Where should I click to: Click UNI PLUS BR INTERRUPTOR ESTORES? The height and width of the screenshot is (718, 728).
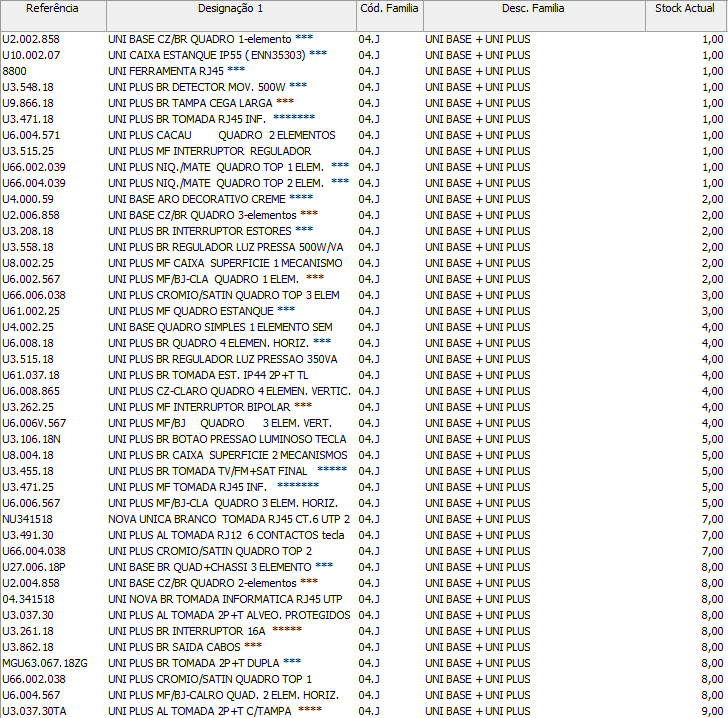pos(210,232)
